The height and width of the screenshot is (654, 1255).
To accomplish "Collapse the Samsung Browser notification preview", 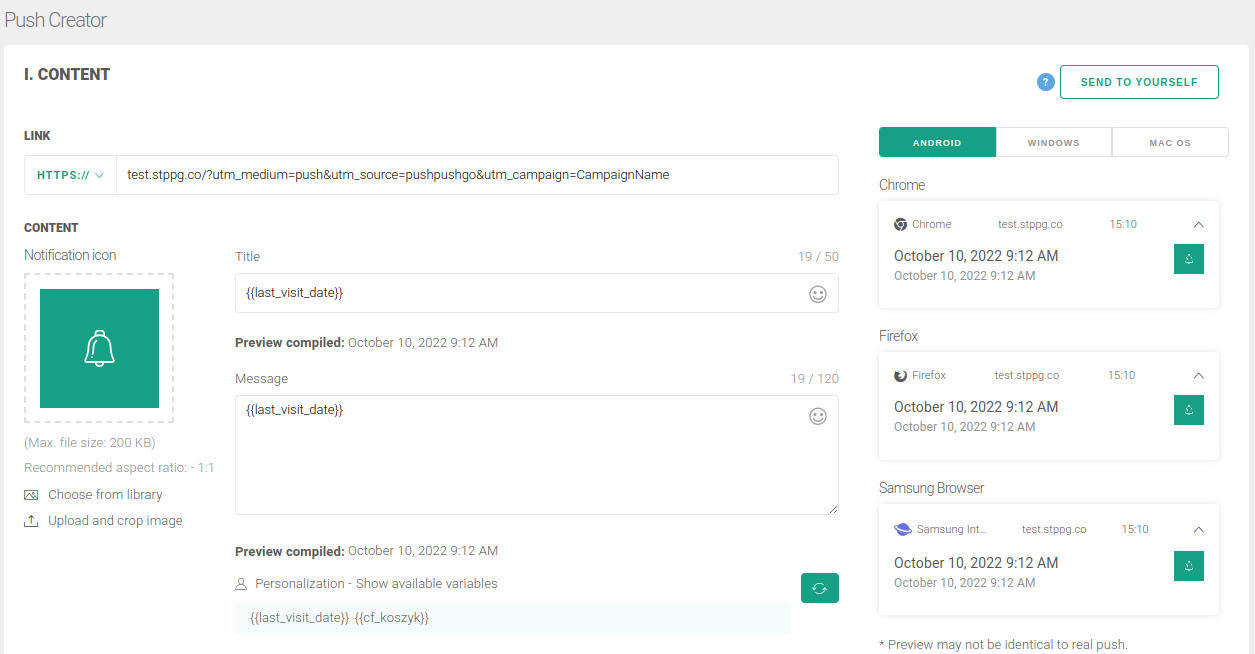I will (1199, 530).
